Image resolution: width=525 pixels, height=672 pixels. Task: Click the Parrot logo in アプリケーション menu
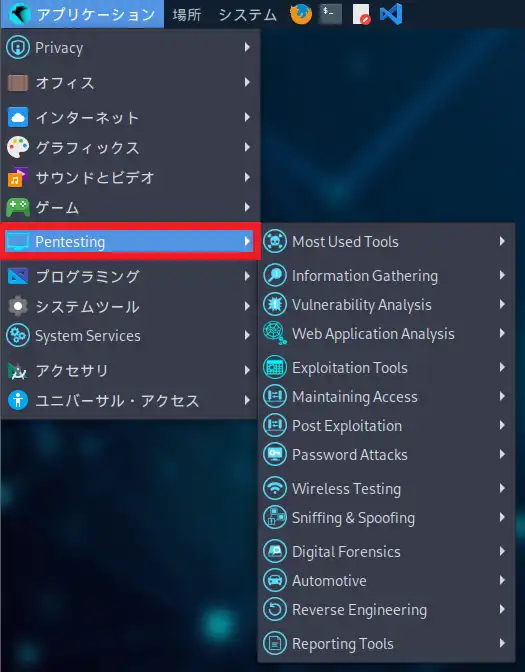pyautogui.click(x=19, y=14)
